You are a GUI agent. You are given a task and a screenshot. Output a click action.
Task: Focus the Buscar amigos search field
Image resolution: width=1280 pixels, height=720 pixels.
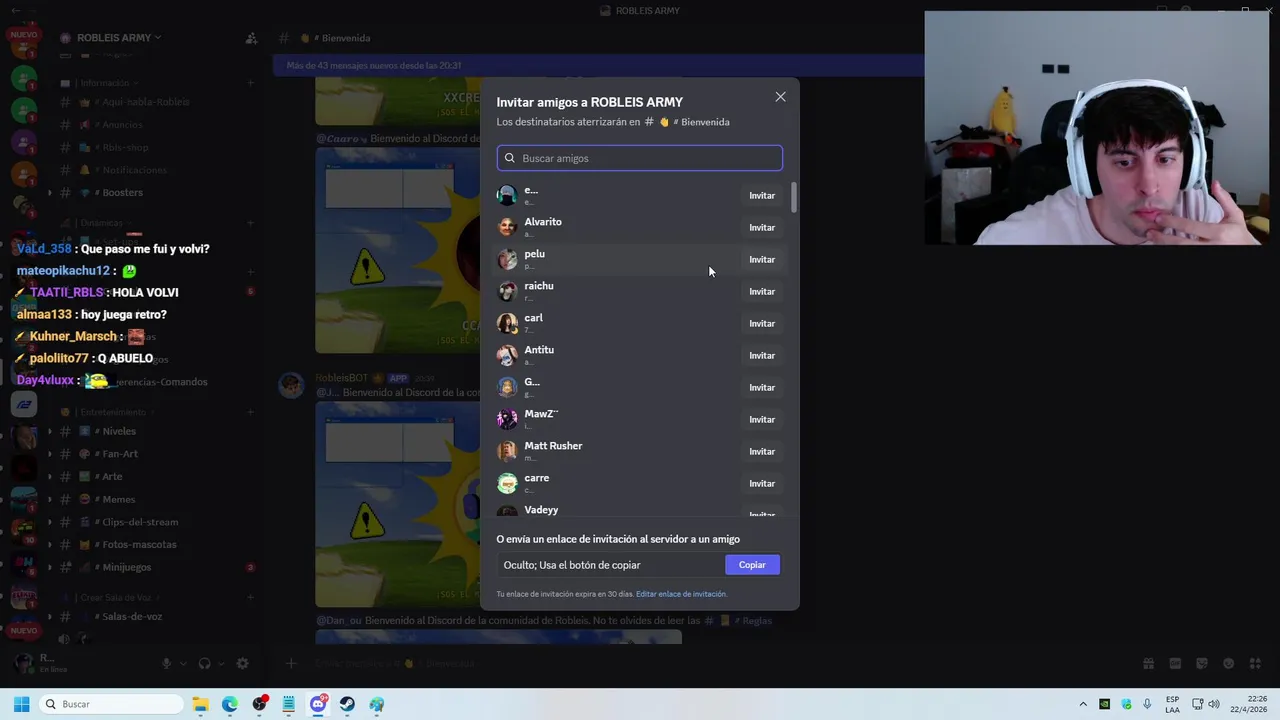point(640,158)
